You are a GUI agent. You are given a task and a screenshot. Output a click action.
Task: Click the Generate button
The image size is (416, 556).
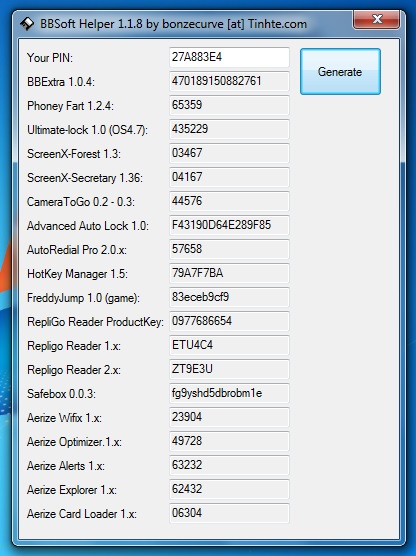pyautogui.click(x=340, y=72)
